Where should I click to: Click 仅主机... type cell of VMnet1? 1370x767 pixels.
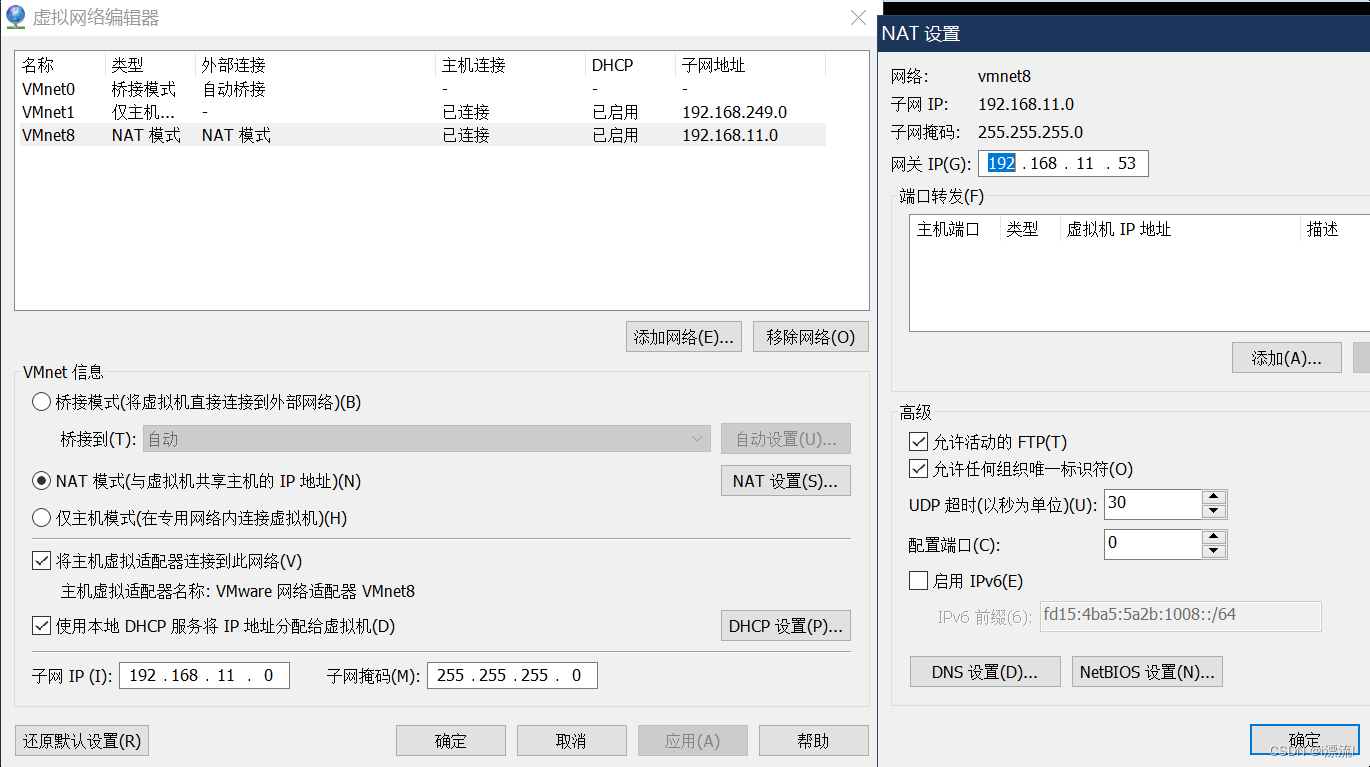click(143, 112)
